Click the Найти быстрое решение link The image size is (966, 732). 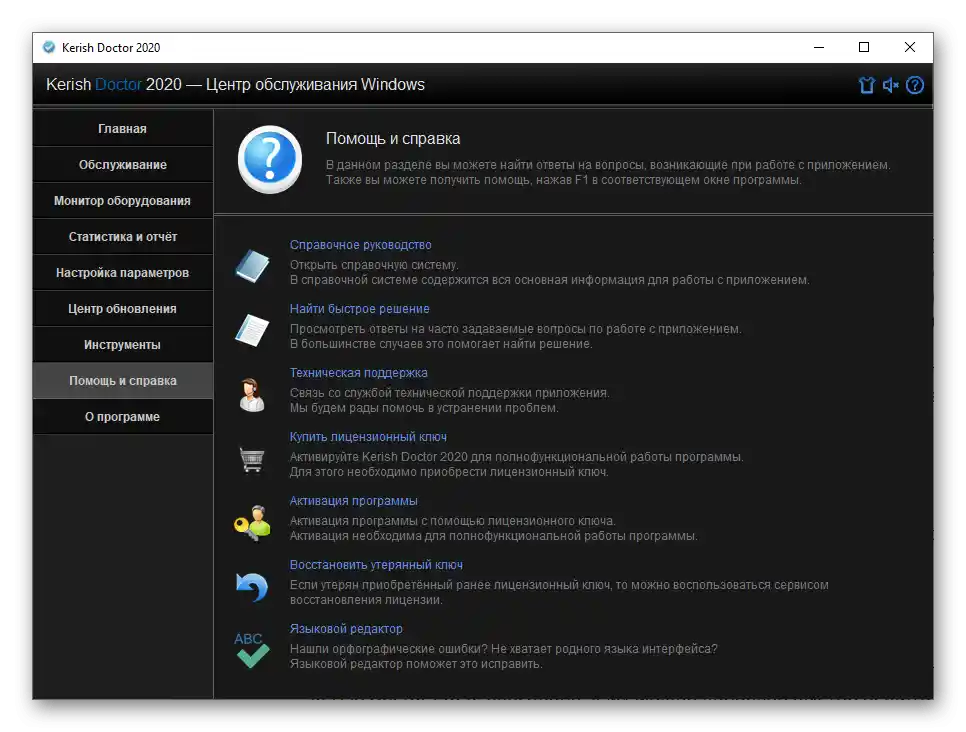click(x=360, y=309)
